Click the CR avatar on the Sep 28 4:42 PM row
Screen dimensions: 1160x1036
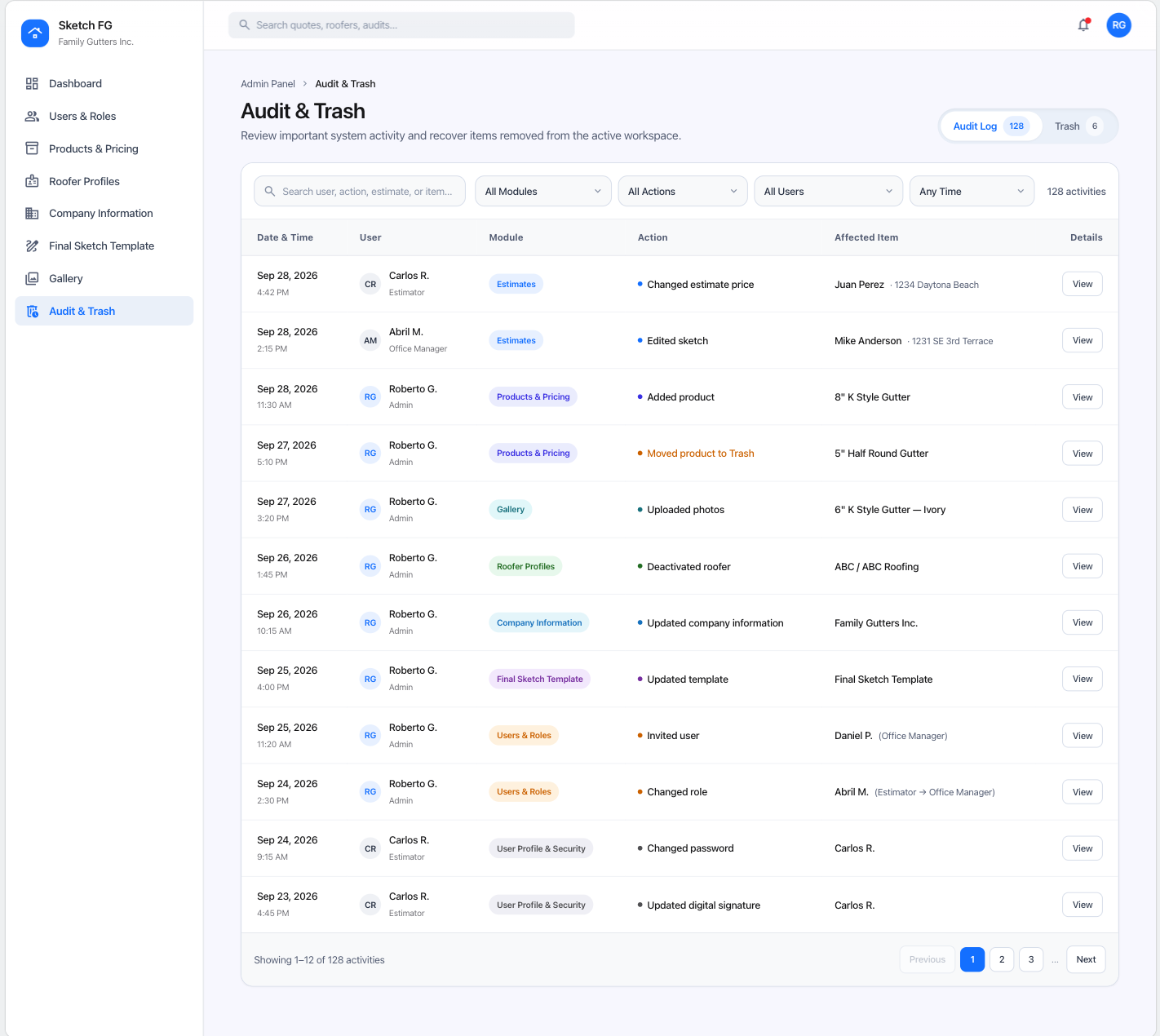tap(370, 284)
